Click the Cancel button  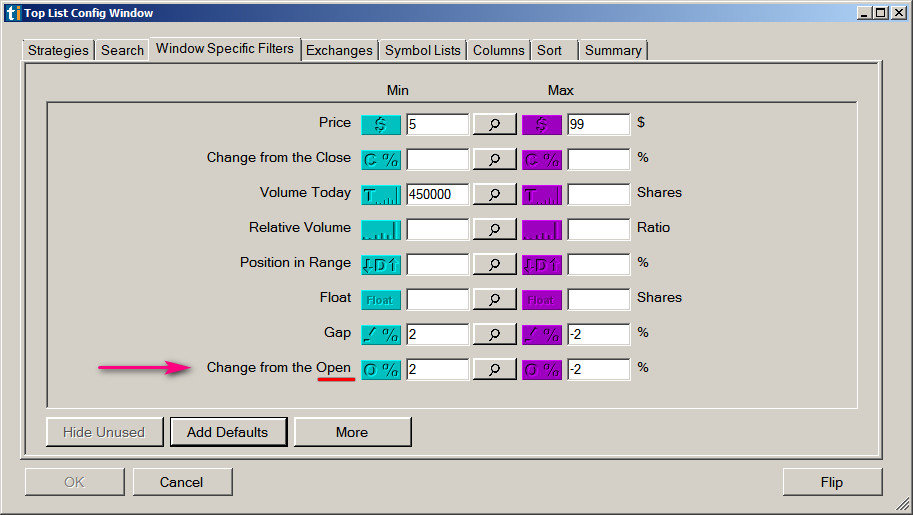pos(182,482)
